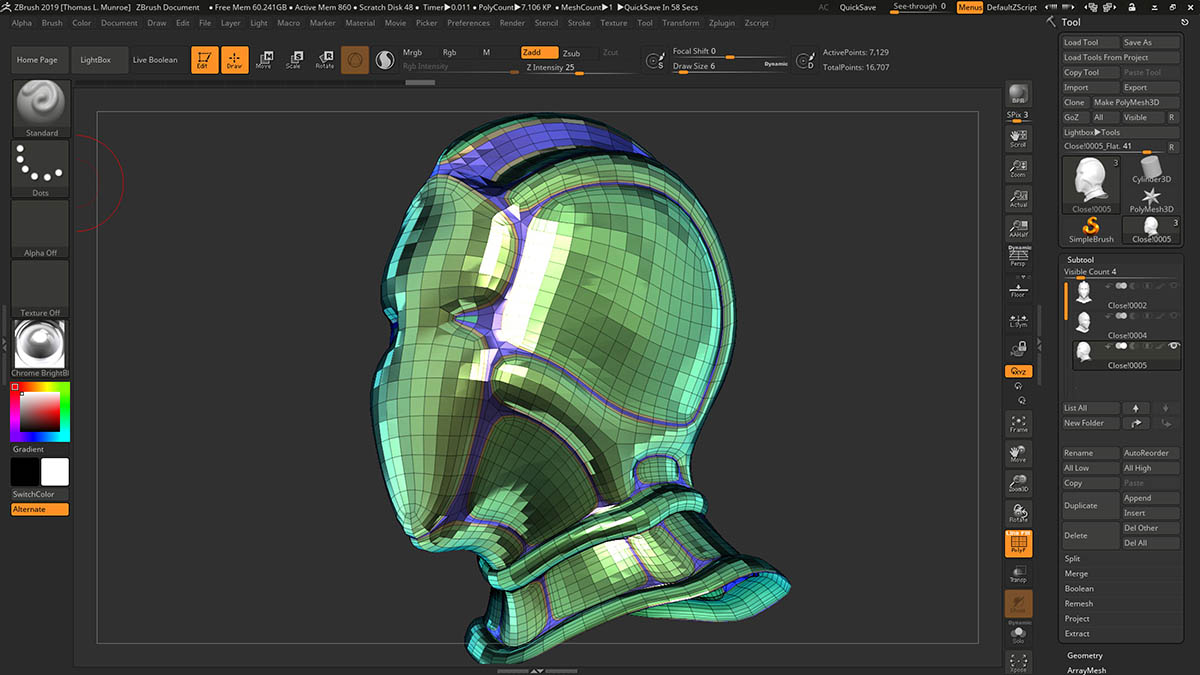Expand the Remesh section
1200x675 pixels.
click(x=1079, y=604)
